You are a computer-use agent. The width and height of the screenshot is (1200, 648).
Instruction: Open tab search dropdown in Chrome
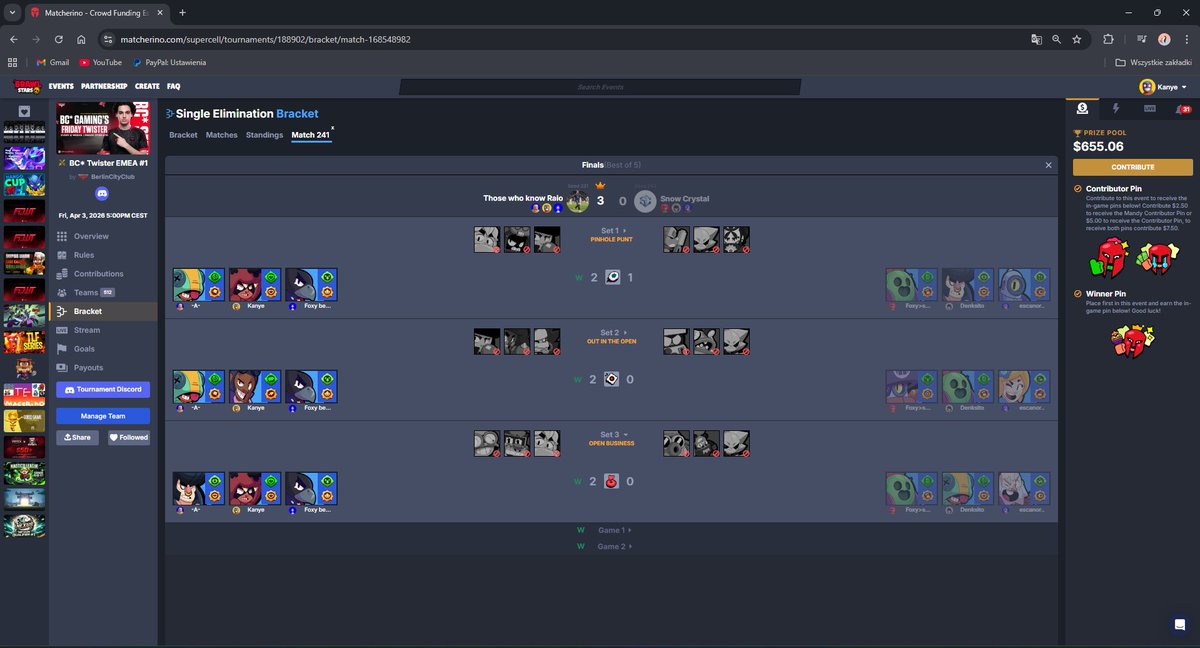click(x=11, y=13)
